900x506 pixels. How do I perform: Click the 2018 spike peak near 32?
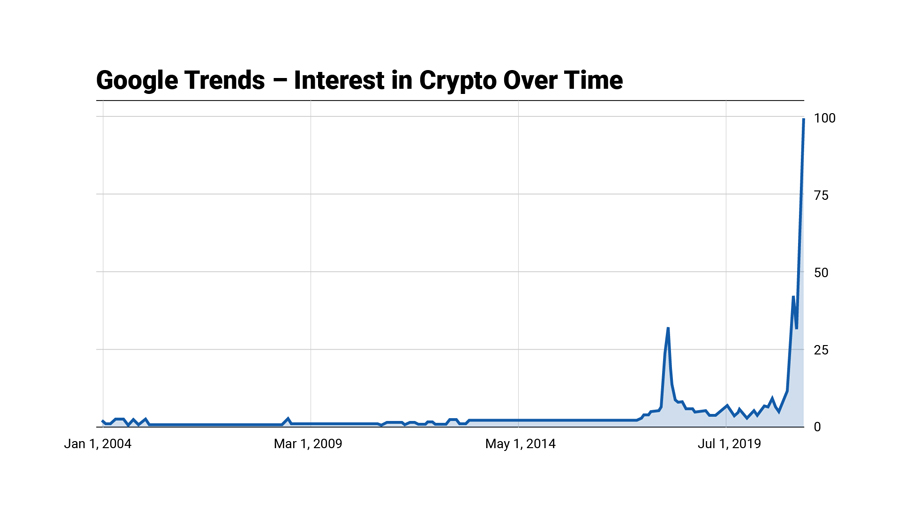tap(668, 328)
